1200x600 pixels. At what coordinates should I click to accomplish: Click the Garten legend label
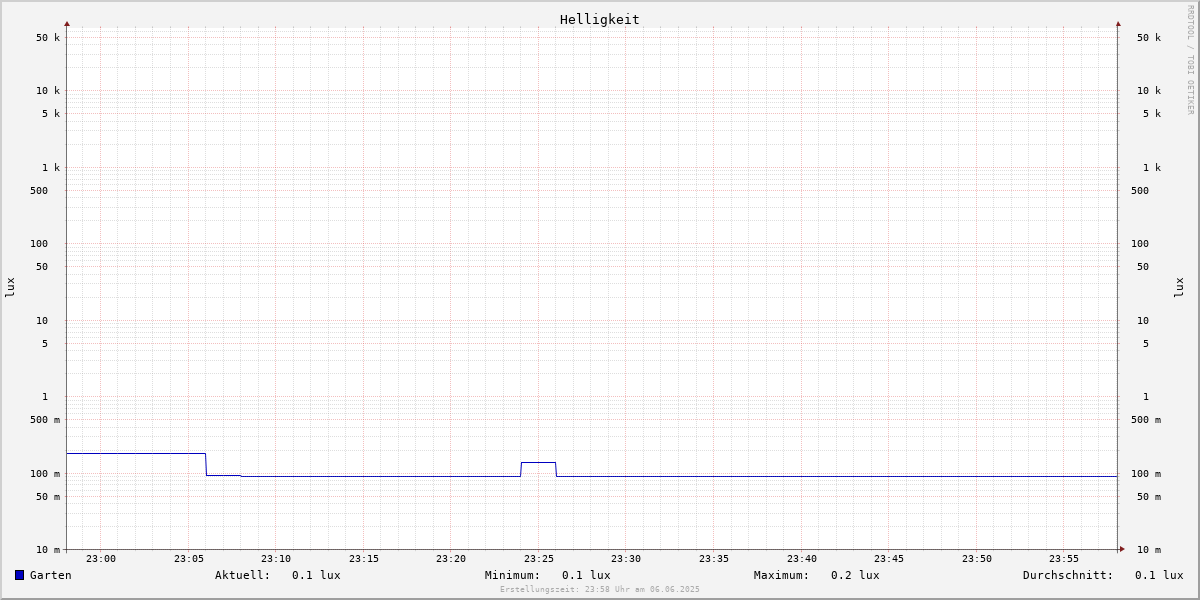(51, 575)
